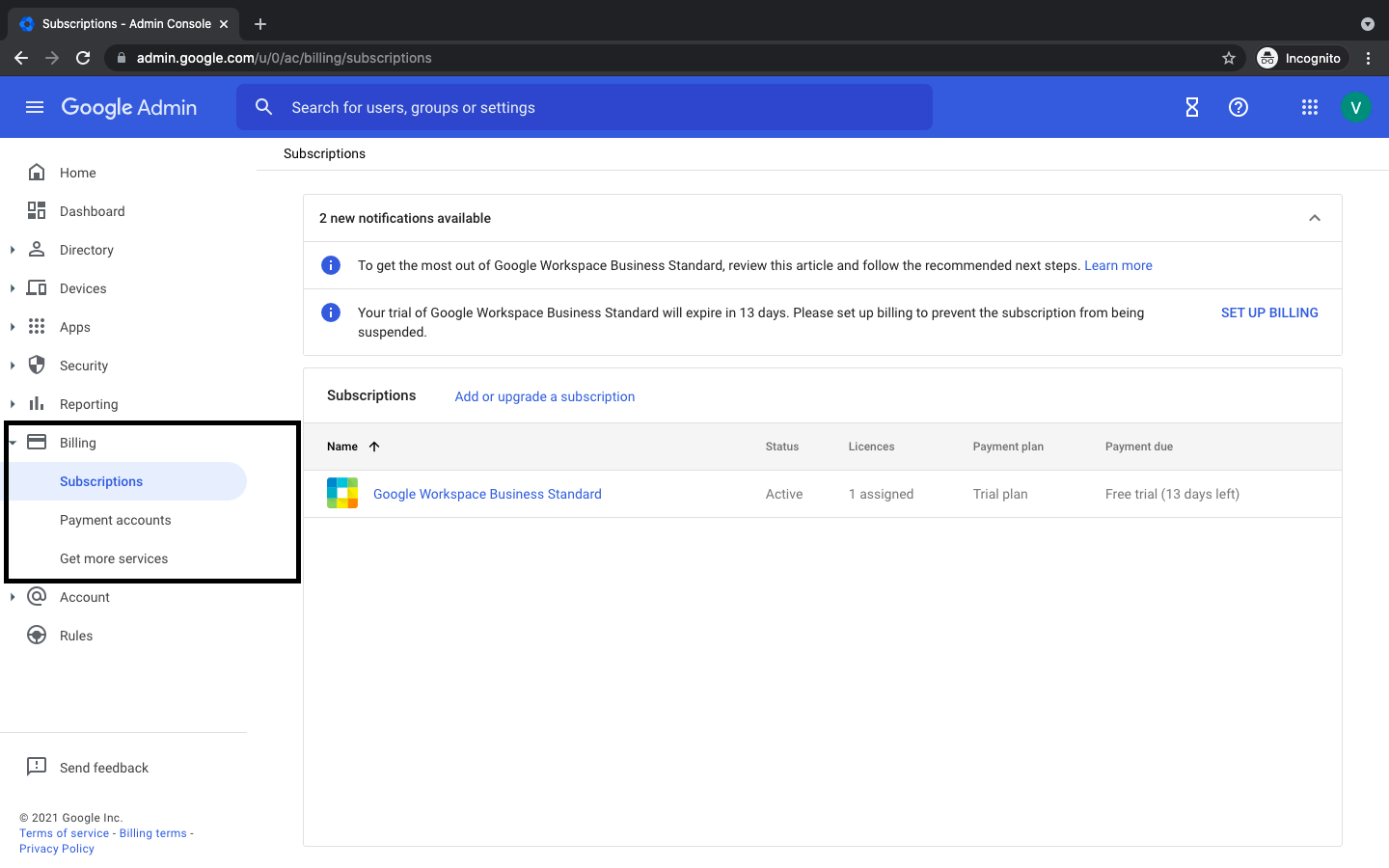The height and width of the screenshot is (868, 1389).
Task: Click the Apps grid icon in sidebar
Action: 37,326
